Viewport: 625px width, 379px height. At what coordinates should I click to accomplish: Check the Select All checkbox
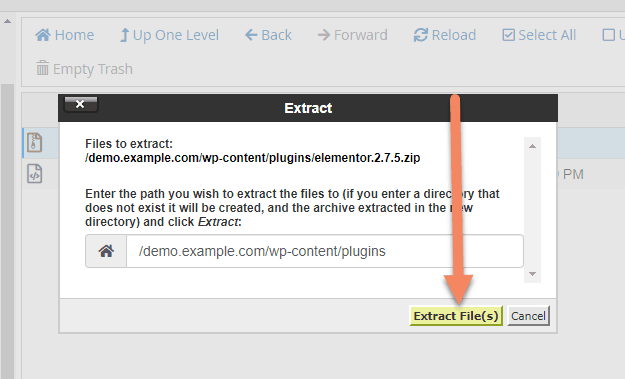coord(508,35)
